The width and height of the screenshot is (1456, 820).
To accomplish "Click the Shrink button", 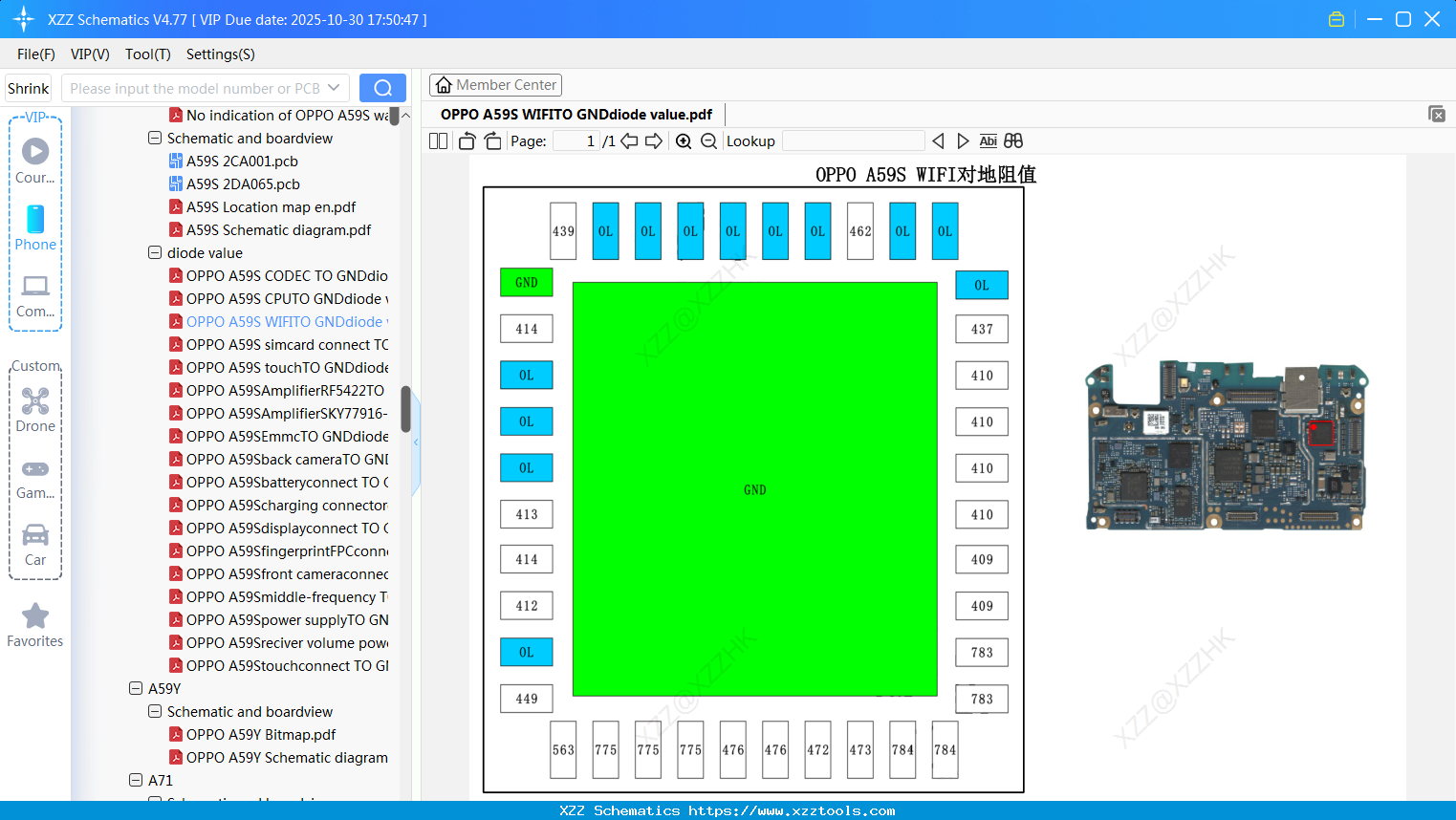I will [x=28, y=87].
